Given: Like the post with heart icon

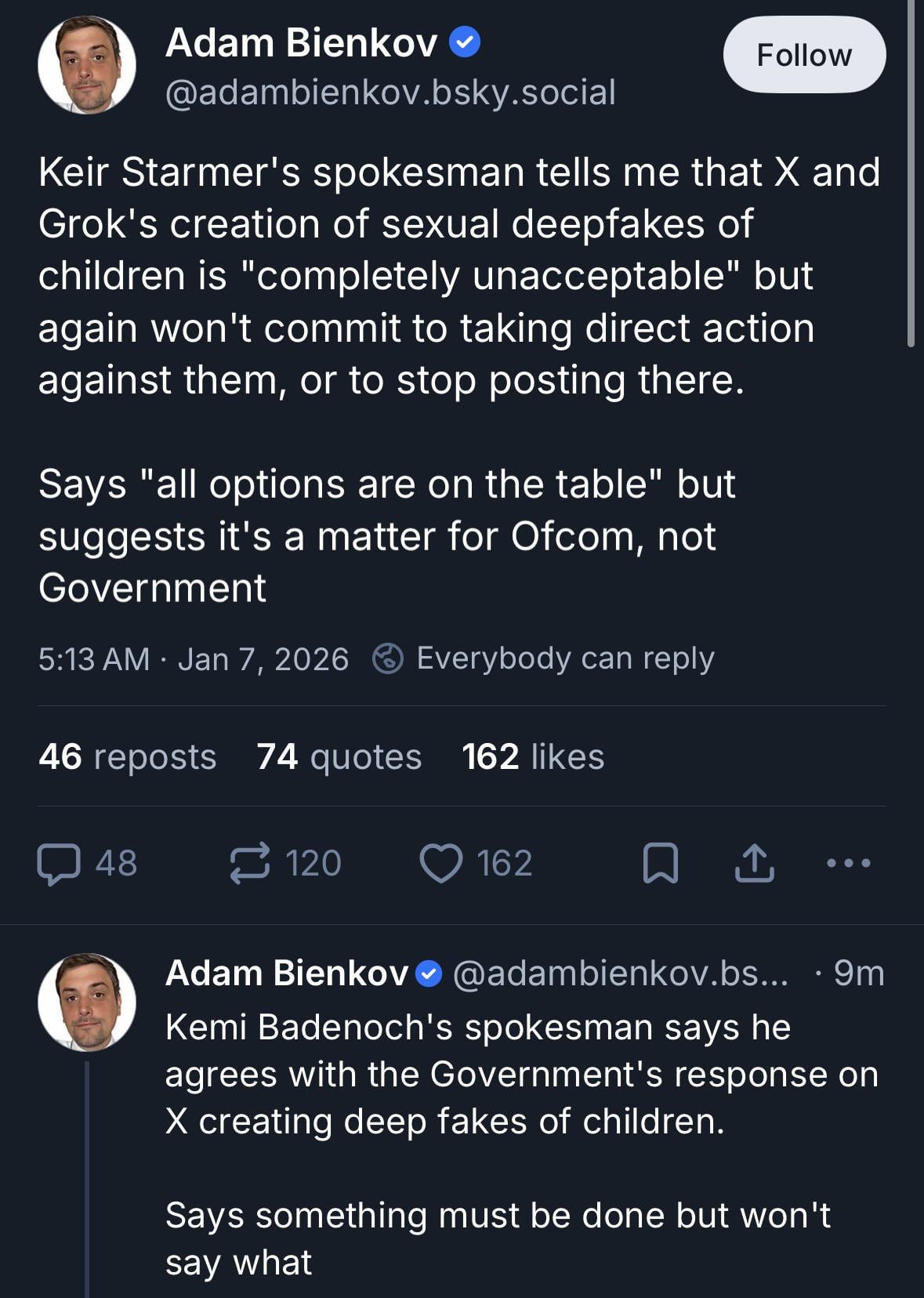Looking at the screenshot, I should (x=441, y=864).
